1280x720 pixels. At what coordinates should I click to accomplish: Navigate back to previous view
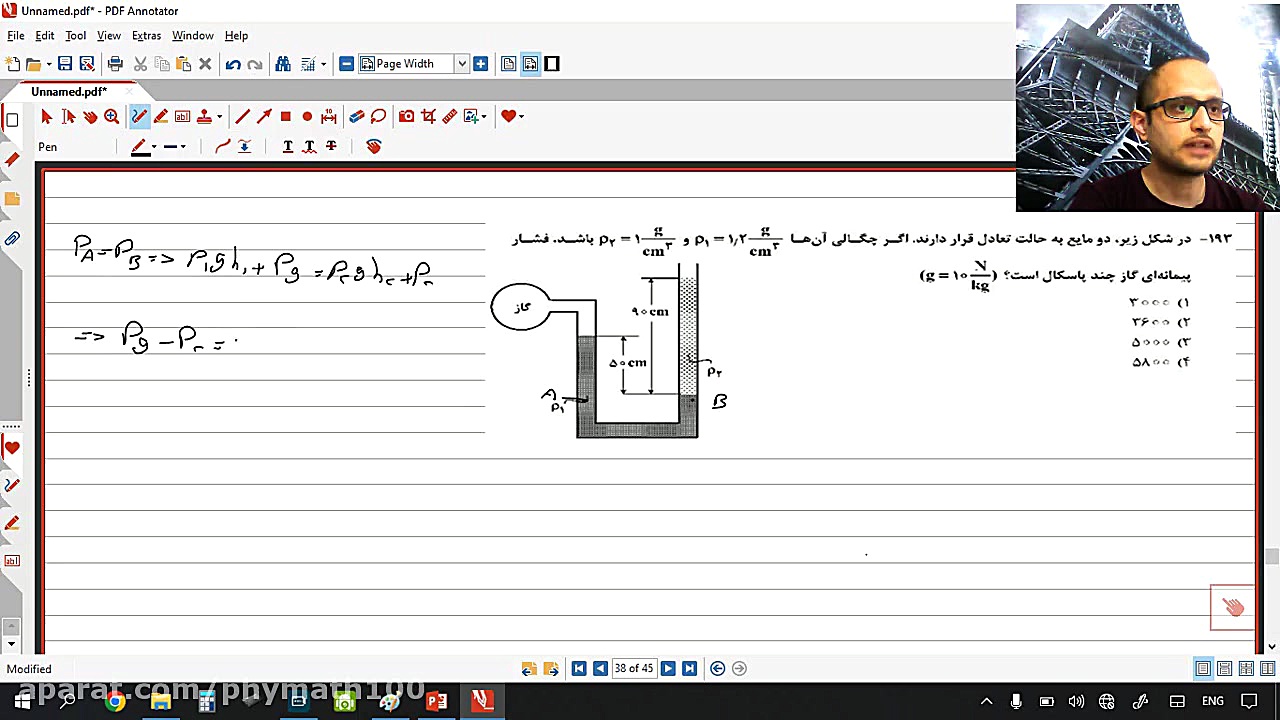718,669
